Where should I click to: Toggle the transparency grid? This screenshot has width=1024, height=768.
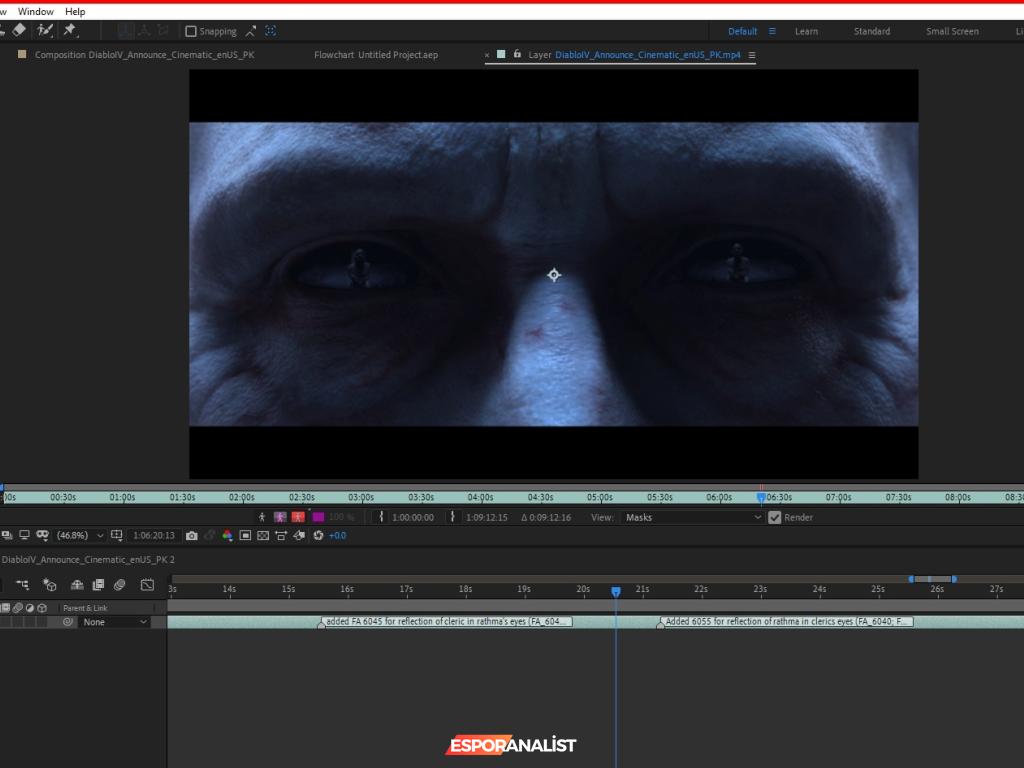click(263, 536)
